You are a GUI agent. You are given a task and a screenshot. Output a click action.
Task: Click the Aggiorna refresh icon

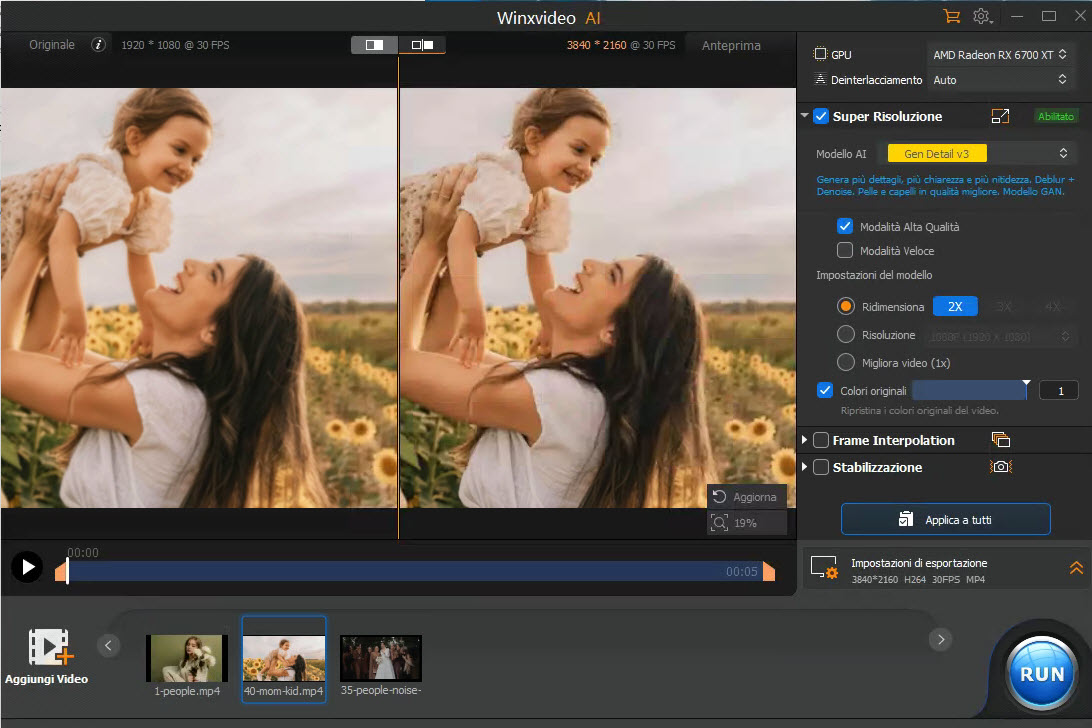point(719,496)
